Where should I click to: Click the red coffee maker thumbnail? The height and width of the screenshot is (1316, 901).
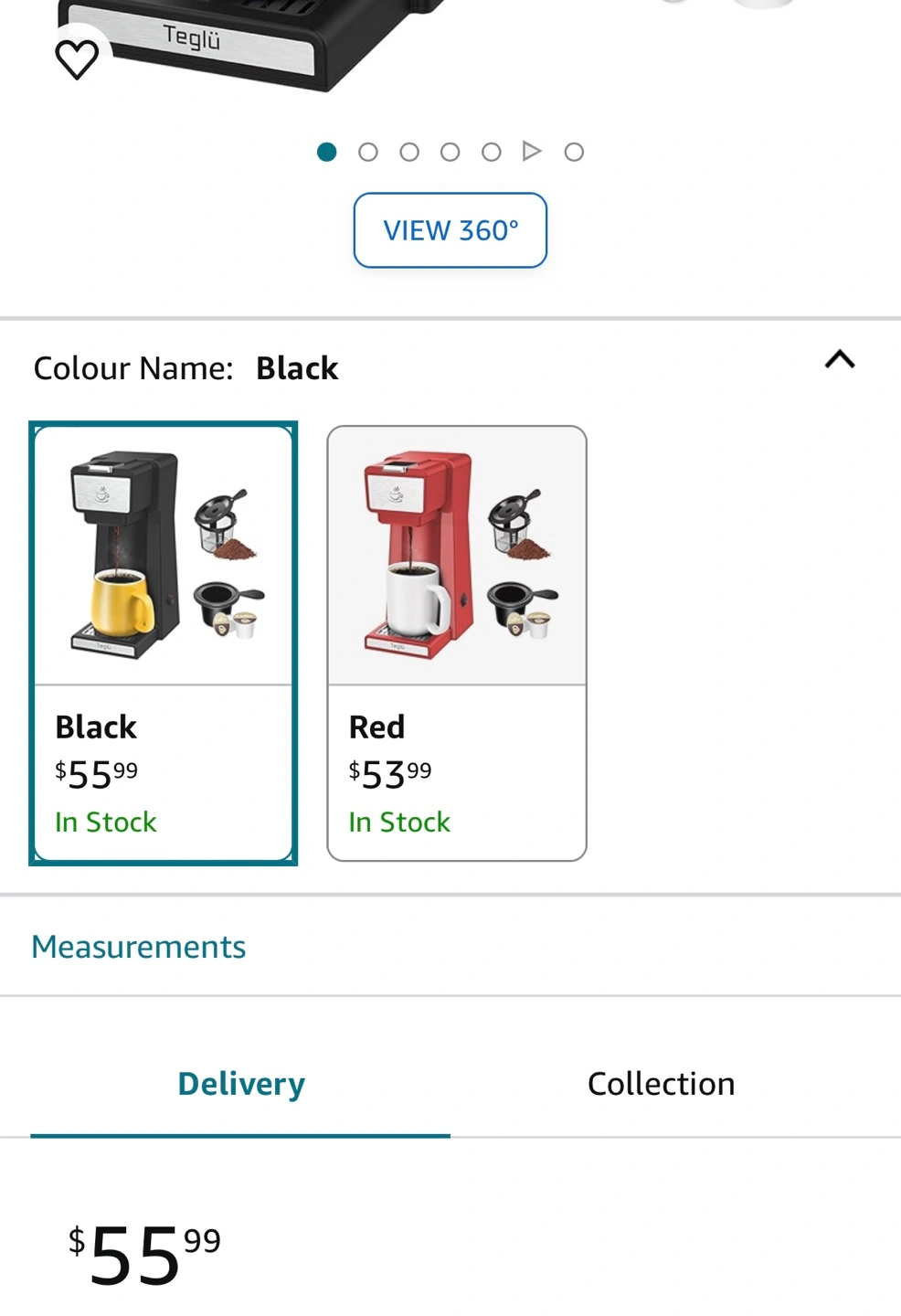(x=457, y=555)
